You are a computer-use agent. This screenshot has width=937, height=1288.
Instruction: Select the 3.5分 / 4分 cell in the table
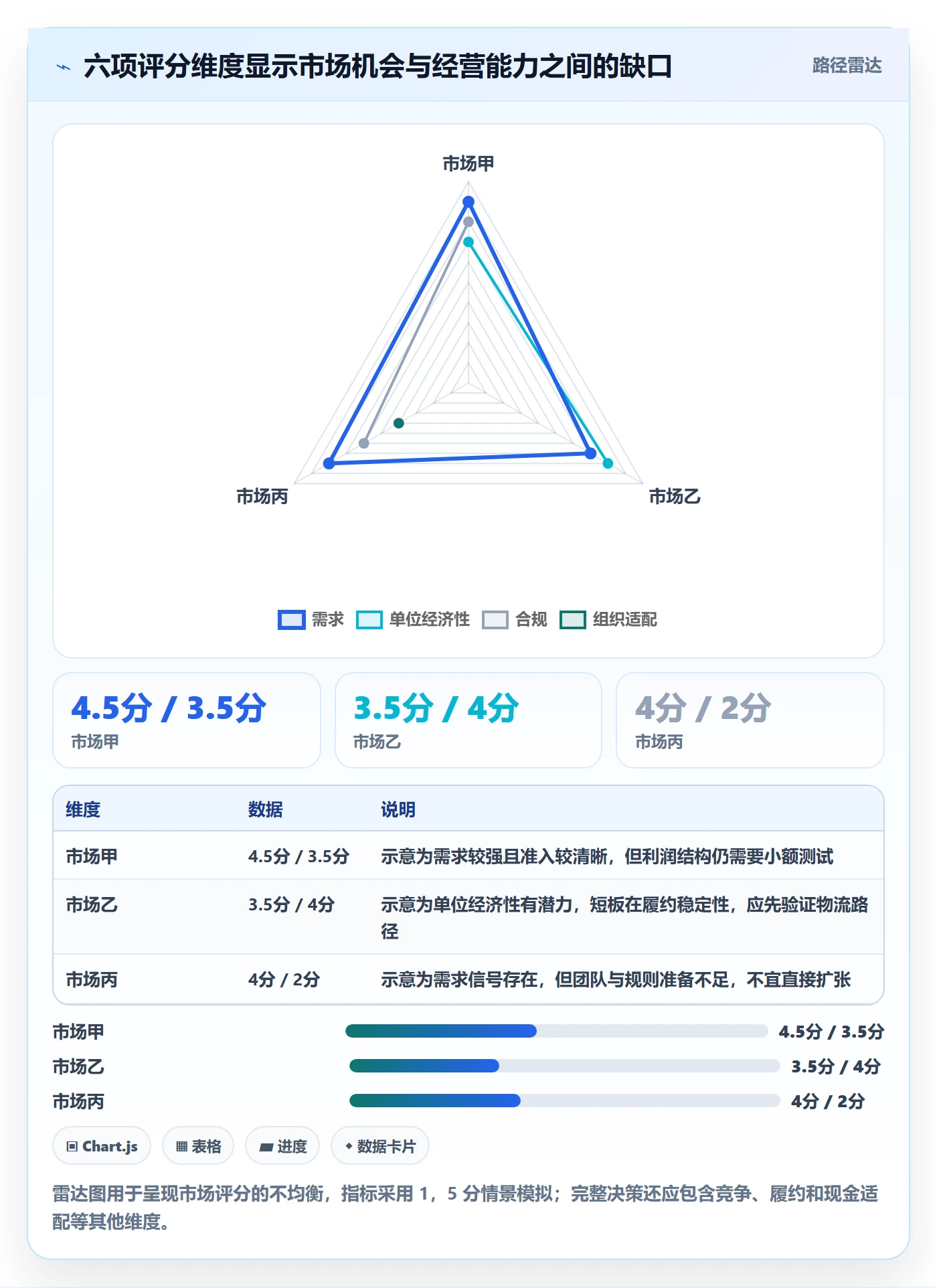(291, 904)
